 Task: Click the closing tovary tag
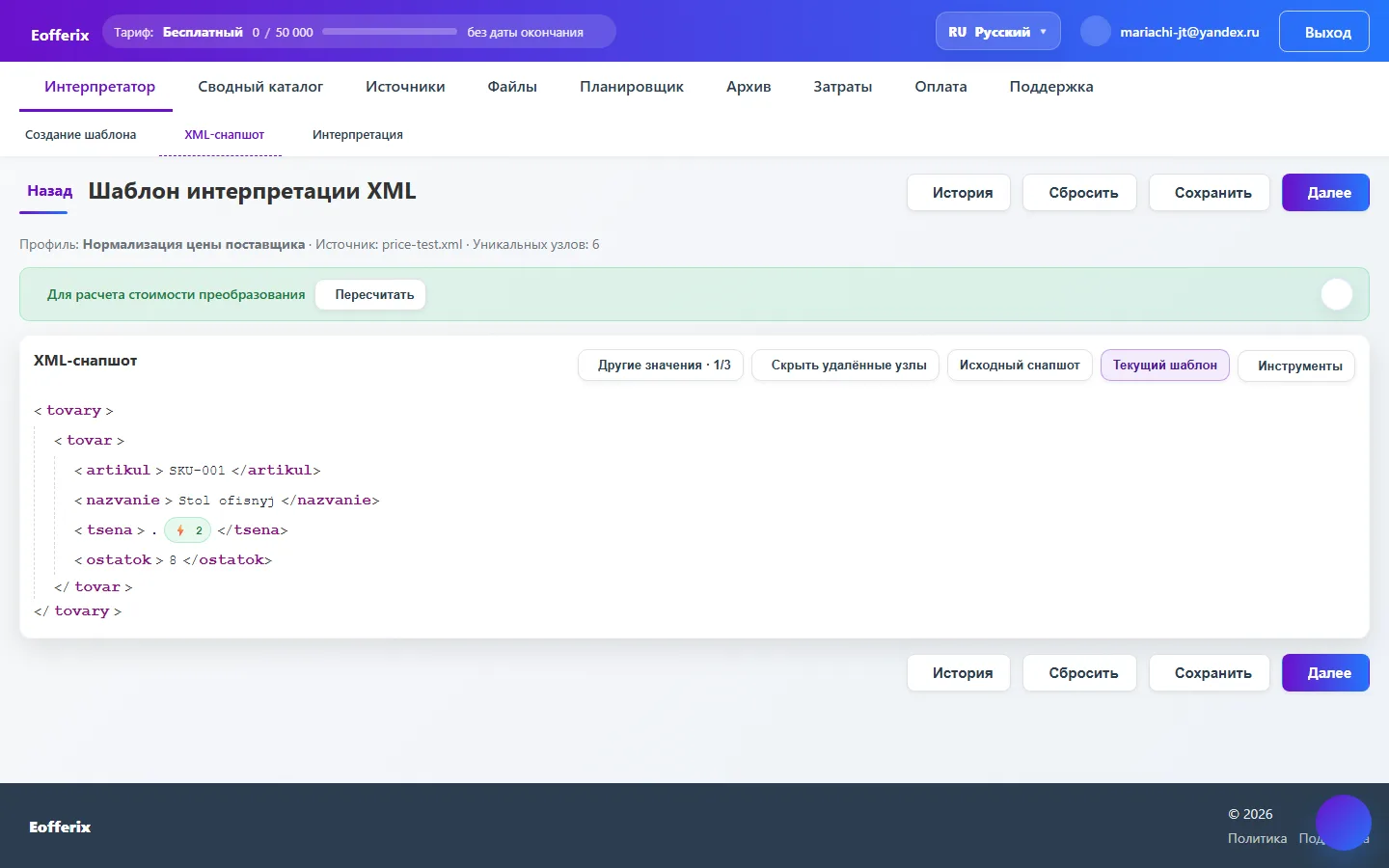(x=78, y=610)
